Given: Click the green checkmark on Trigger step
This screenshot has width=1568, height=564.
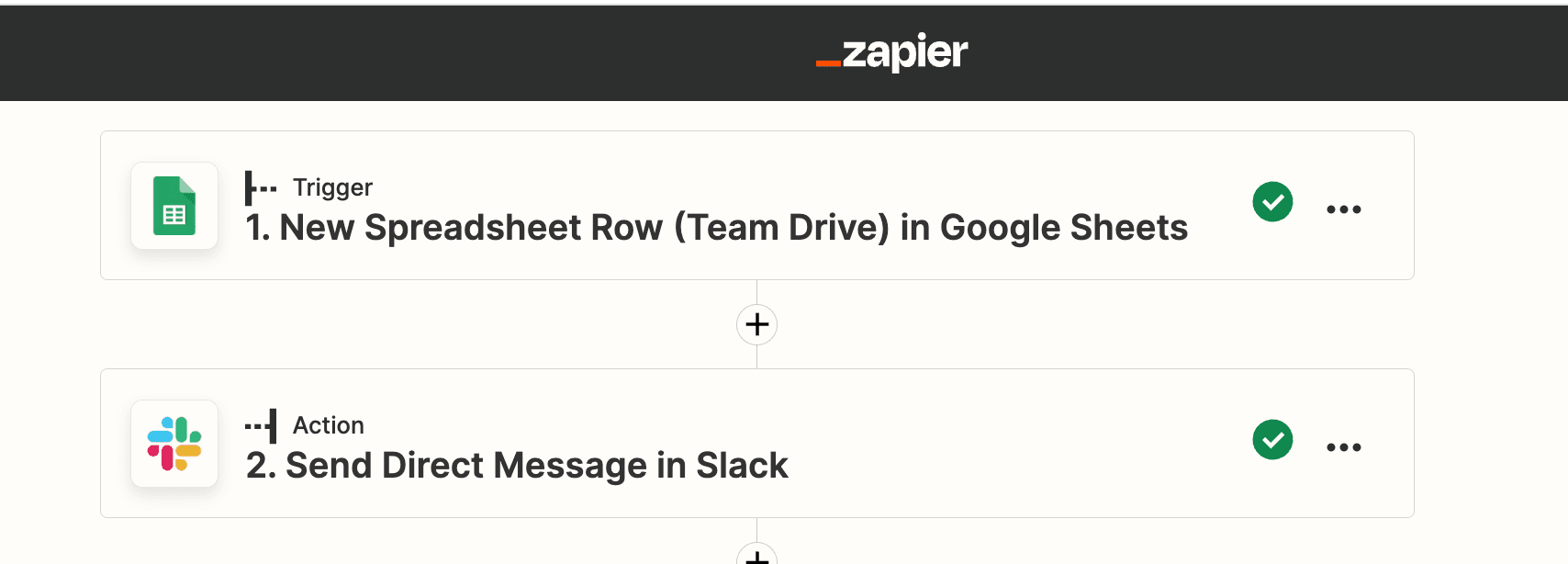Looking at the screenshot, I should [x=1272, y=202].
